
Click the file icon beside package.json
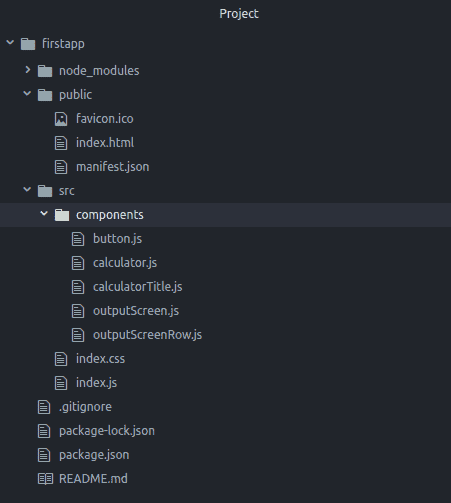pos(44,455)
